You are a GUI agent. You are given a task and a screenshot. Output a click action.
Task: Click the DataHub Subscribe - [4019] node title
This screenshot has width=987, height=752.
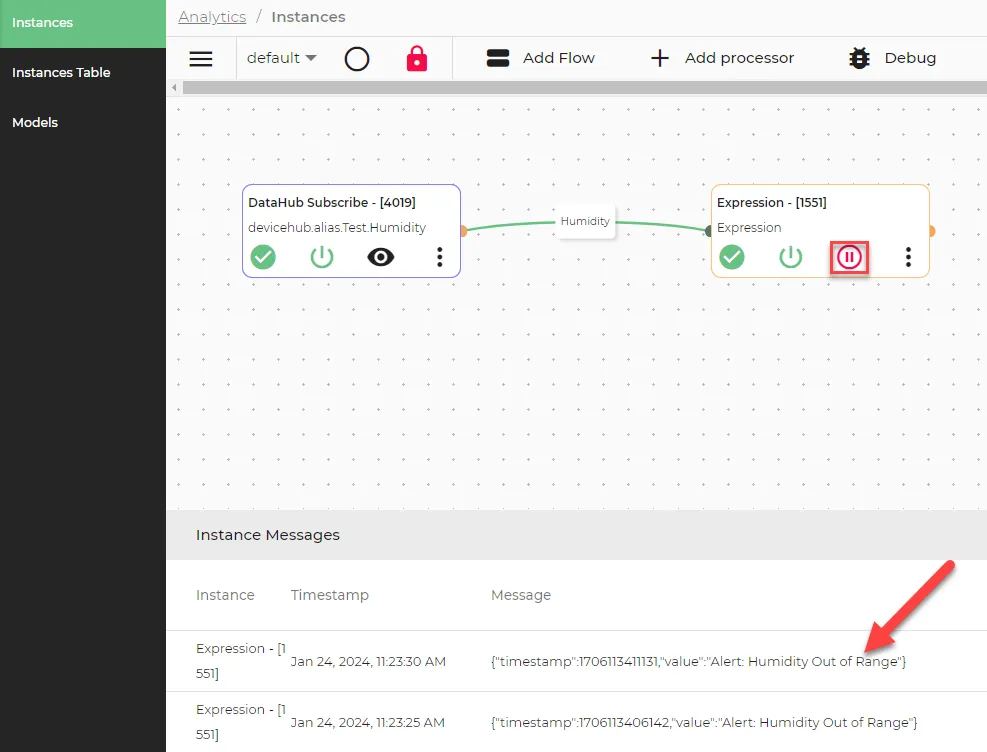[332, 203]
